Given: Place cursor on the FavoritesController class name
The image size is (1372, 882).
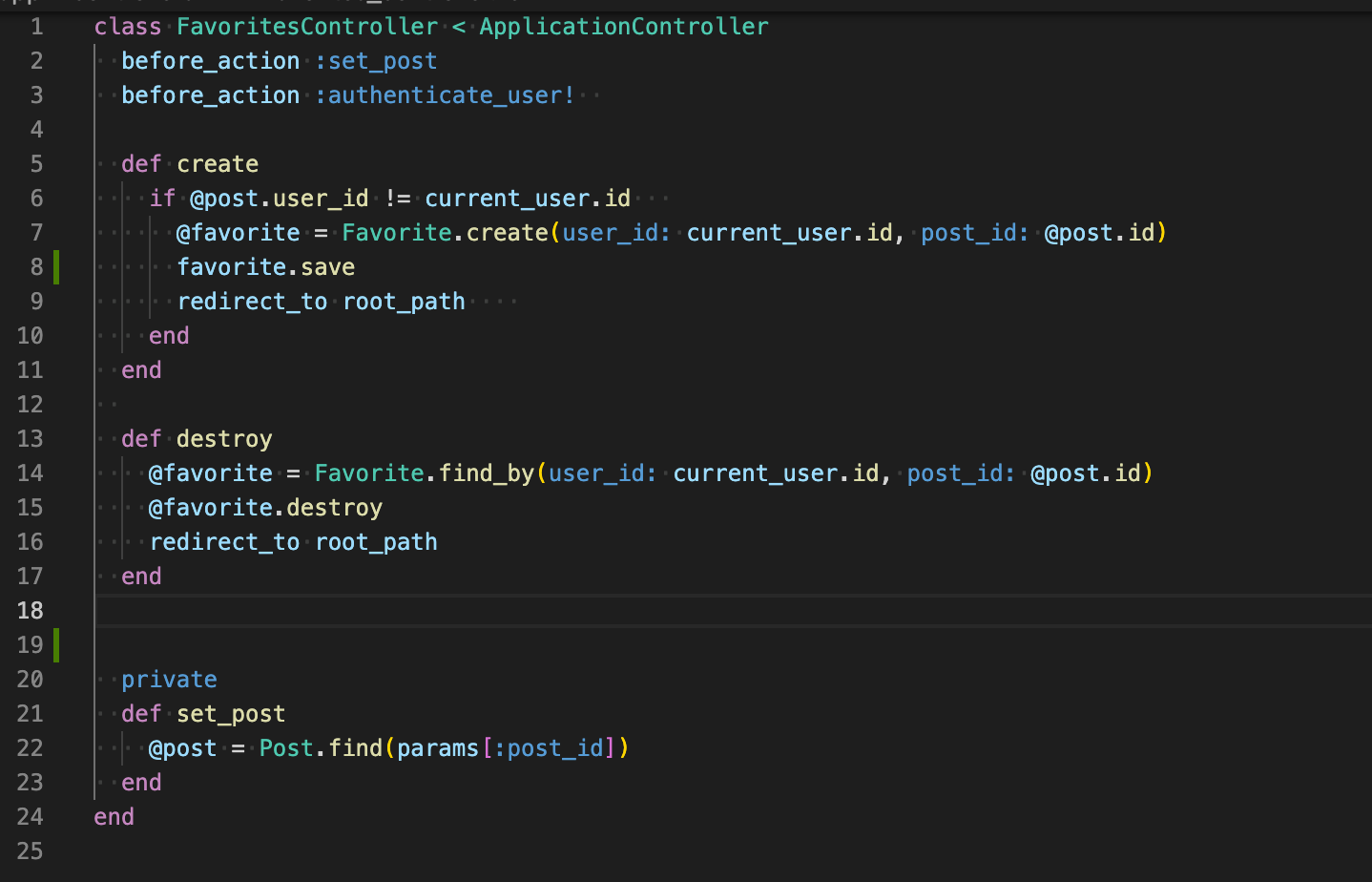Looking at the screenshot, I should pos(306,27).
